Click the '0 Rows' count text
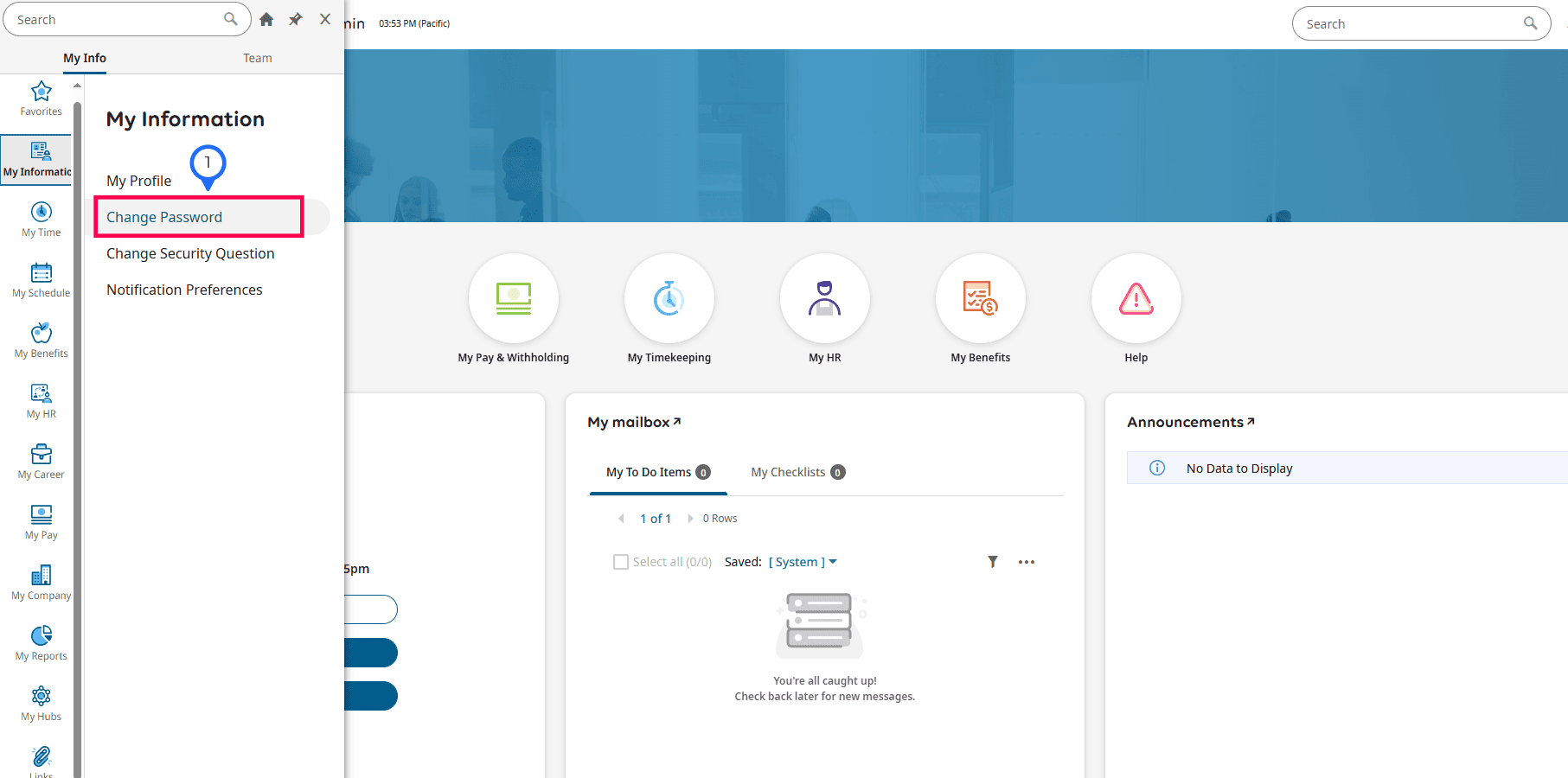The height and width of the screenshot is (778, 1568). coord(720,519)
